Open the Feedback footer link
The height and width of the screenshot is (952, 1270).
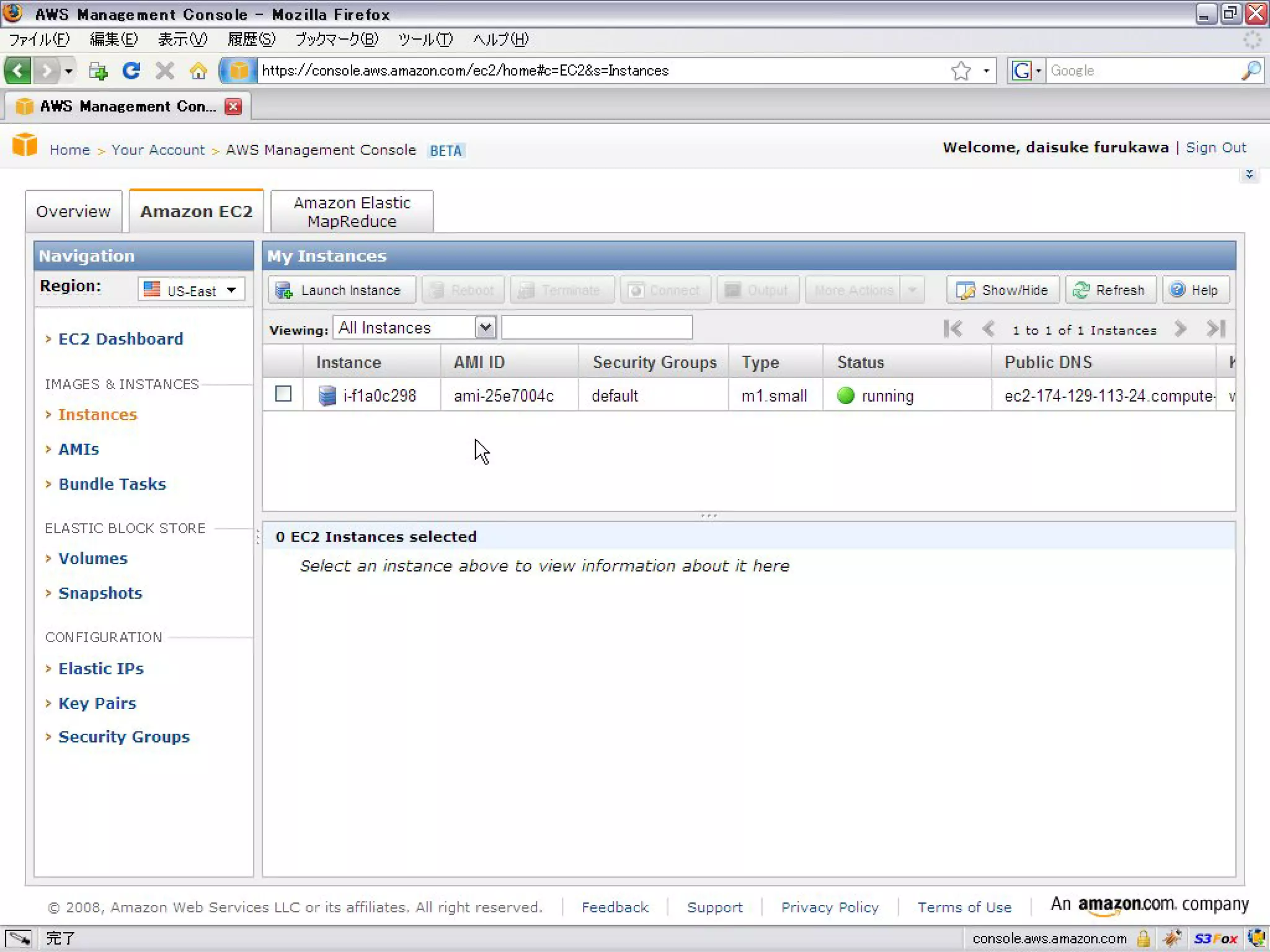(615, 908)
